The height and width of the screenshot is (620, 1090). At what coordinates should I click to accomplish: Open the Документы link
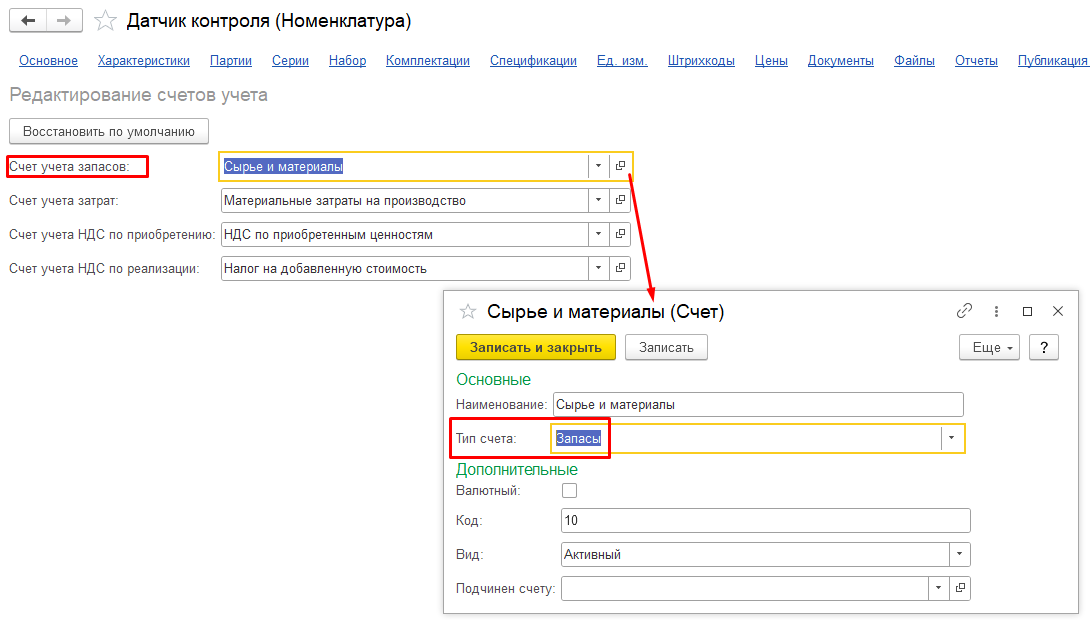point(841,60)
